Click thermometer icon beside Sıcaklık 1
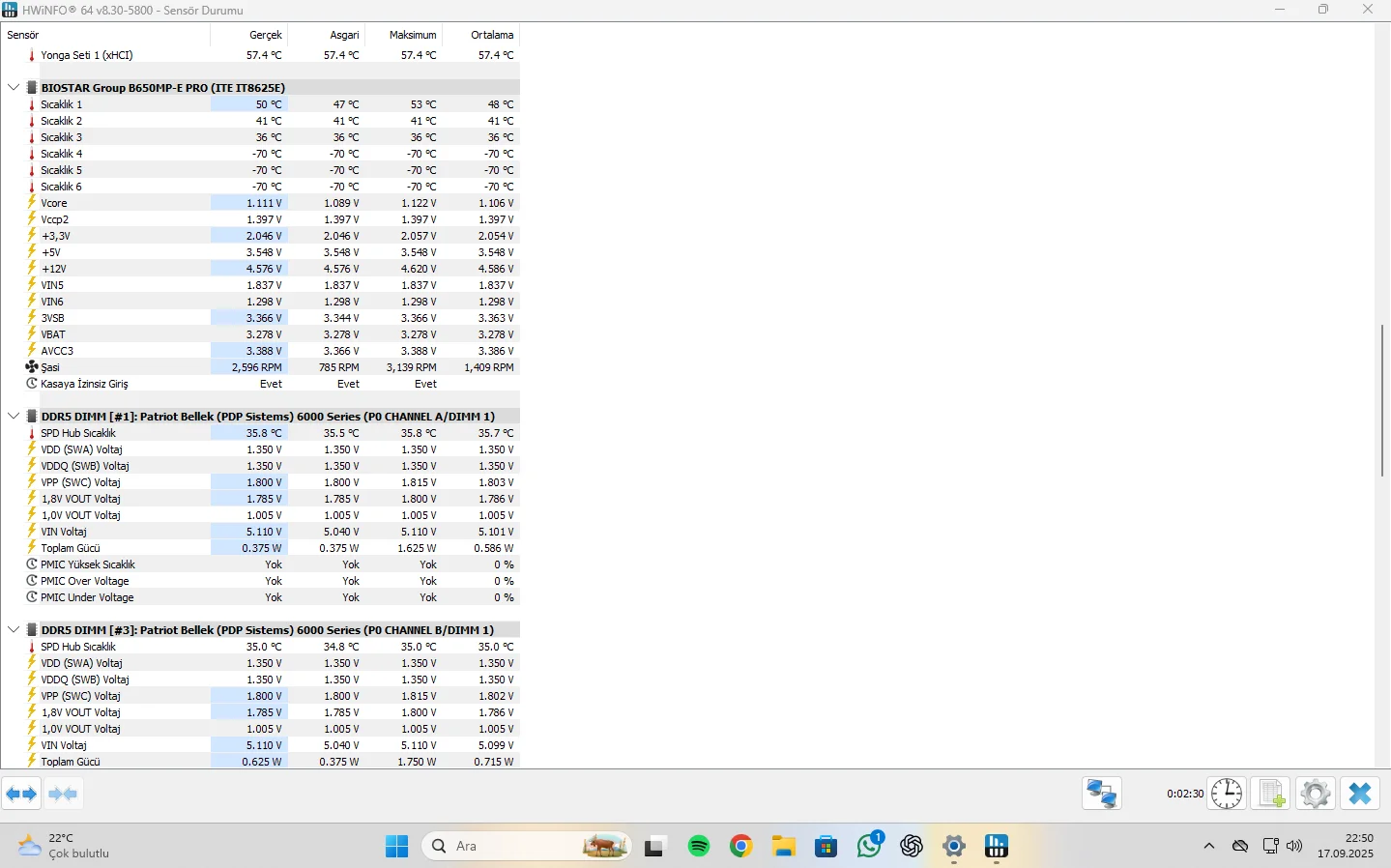1391x868 pixels. (x=32, y=104)
